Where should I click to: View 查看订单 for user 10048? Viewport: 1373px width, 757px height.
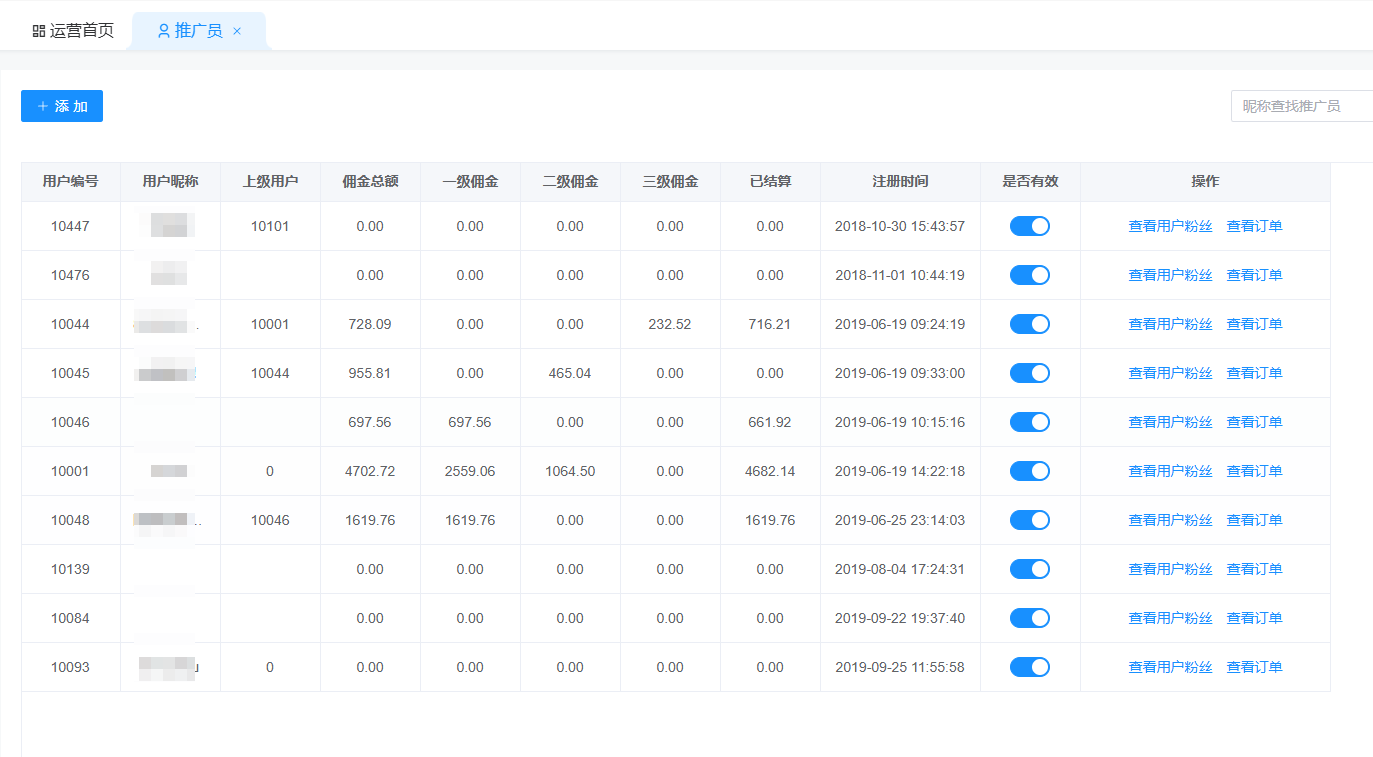pyautogui.click(x=1254, y=520)
